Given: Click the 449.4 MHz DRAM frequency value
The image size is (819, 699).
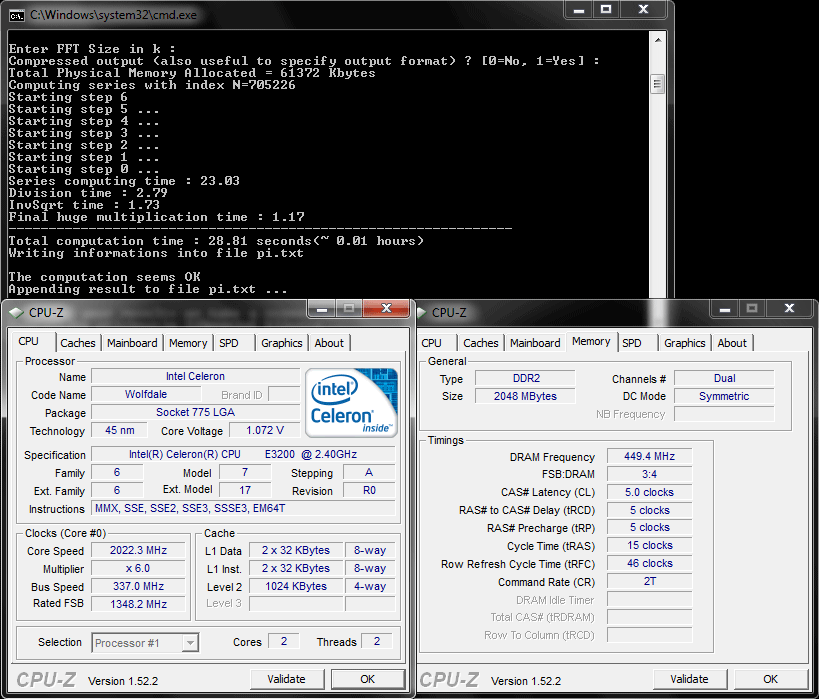Looking at the screenshot, I should [x=650, y=456].
